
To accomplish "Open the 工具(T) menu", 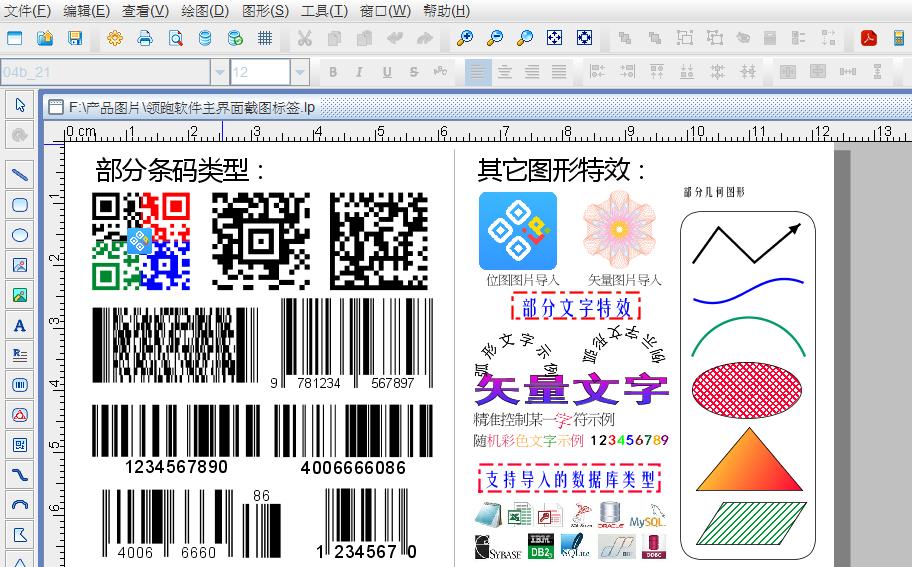I will click(x=324, y=11).
